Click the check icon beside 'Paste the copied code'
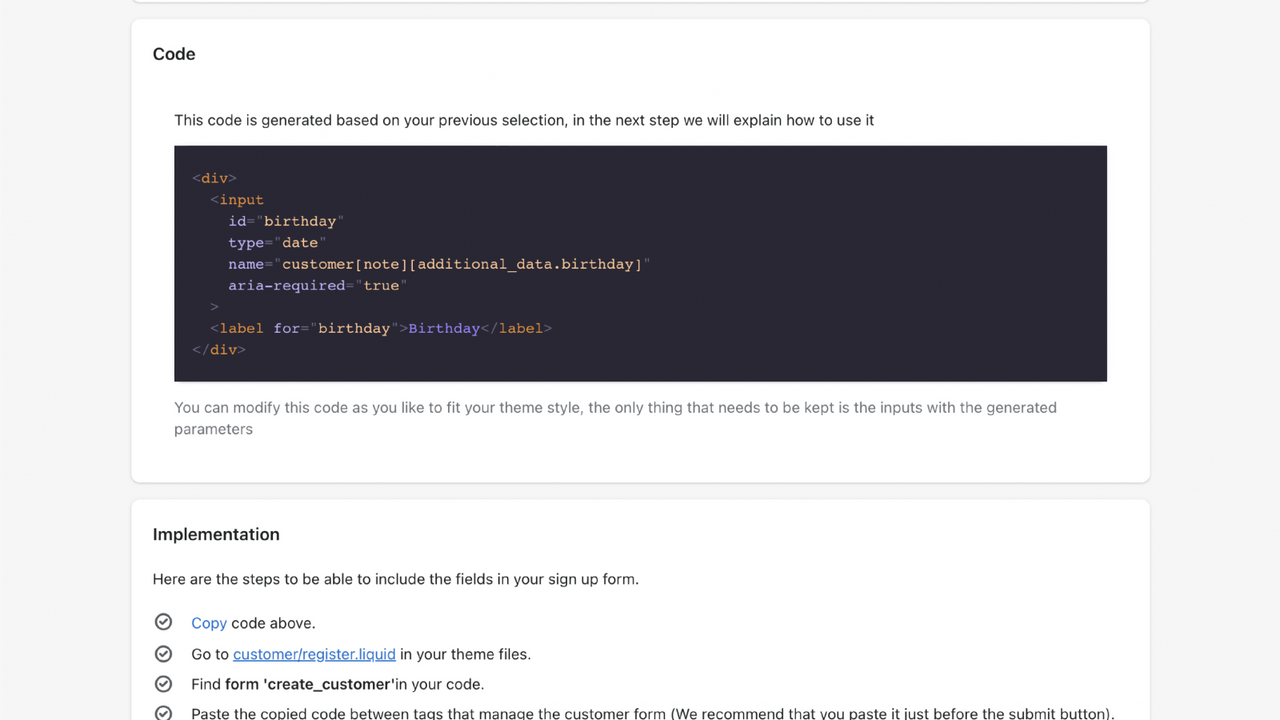1280x720 pixels. point(163,713)
